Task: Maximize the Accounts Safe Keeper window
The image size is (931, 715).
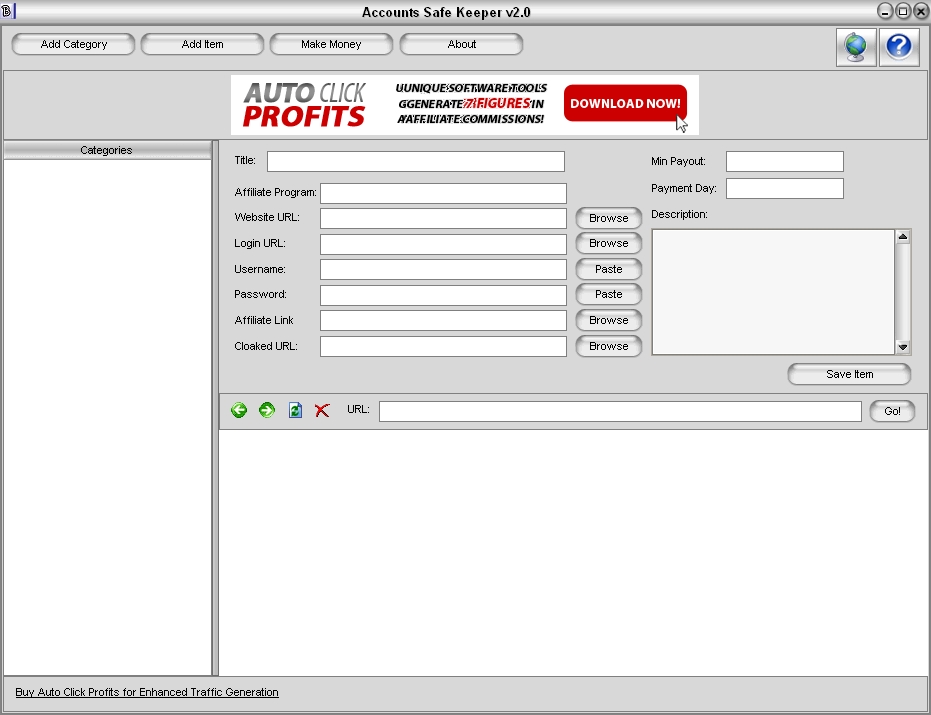Action: tap(902, 11)
